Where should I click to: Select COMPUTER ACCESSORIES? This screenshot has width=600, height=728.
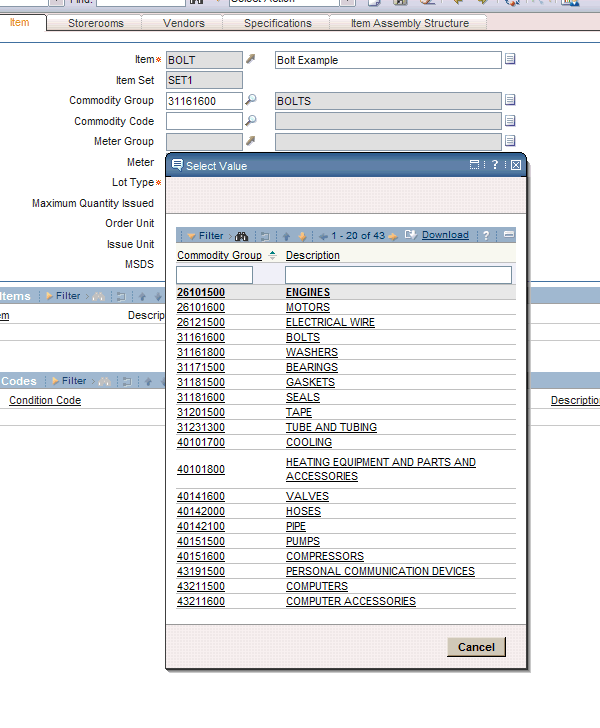[x=351, y=601]
